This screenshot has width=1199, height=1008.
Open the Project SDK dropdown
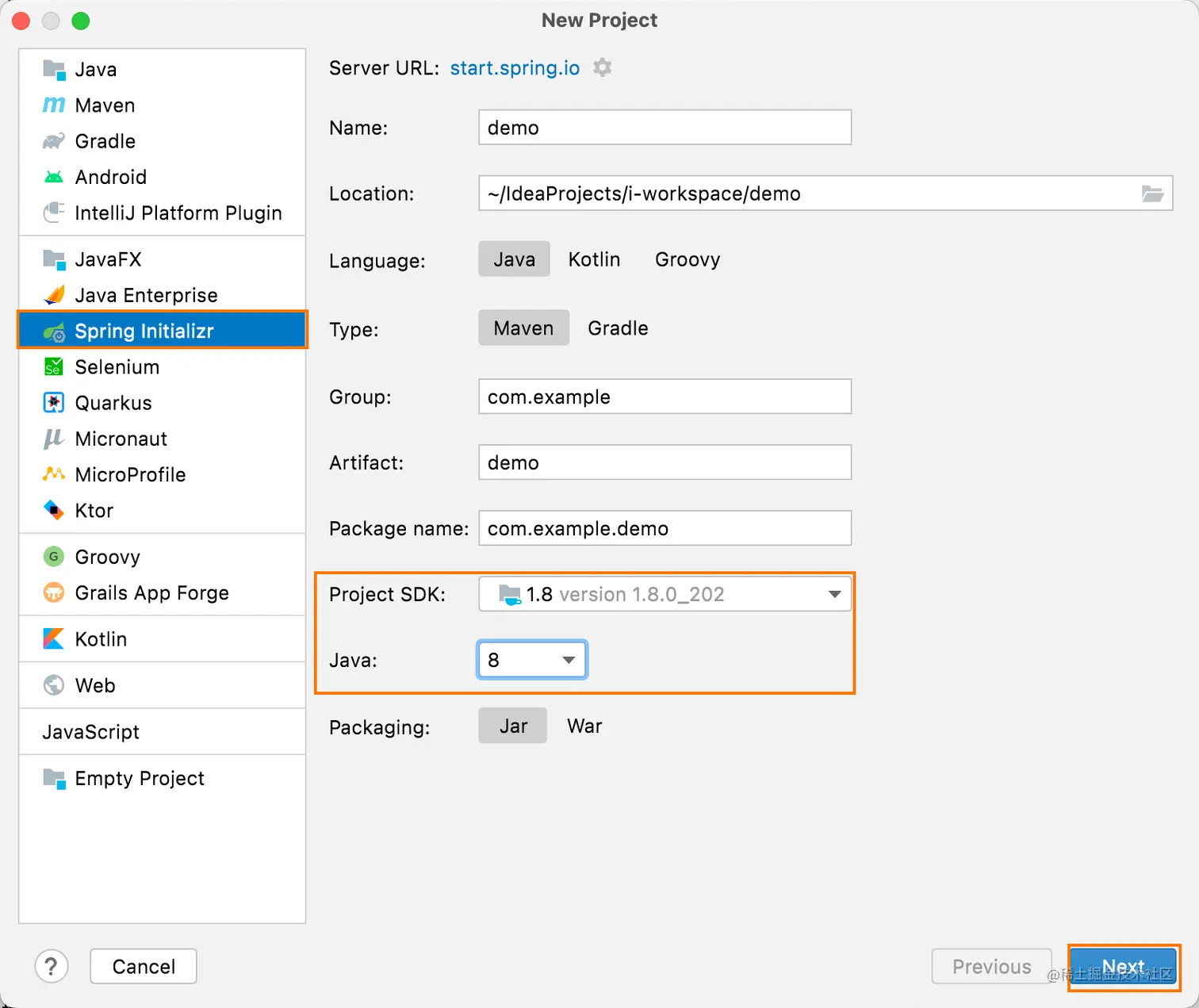[665, 594]
